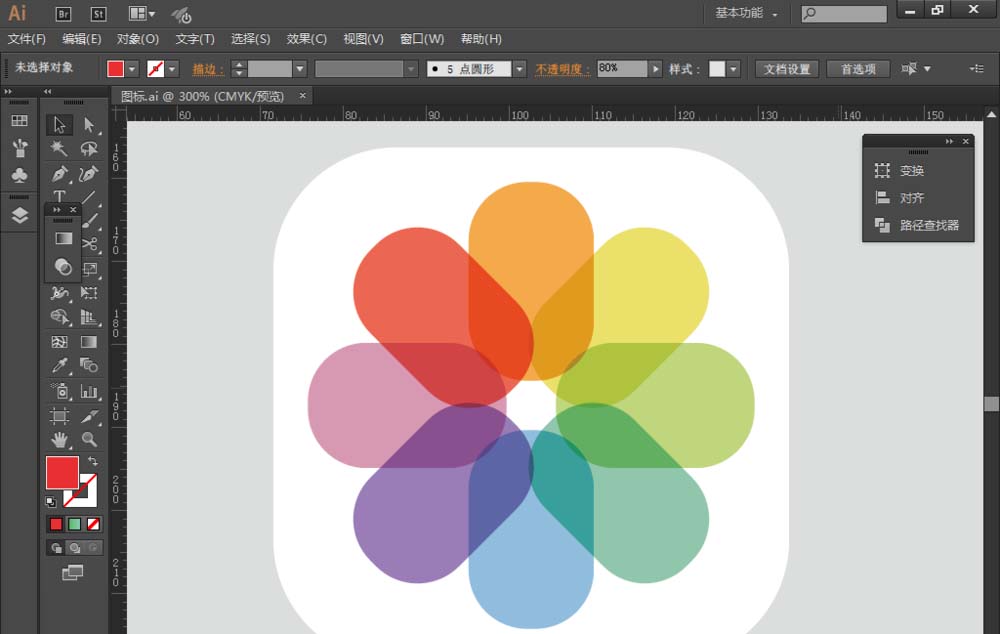
Task: Select the Line Segment tool
Action: pyautogui.click(x=89, y=197)
